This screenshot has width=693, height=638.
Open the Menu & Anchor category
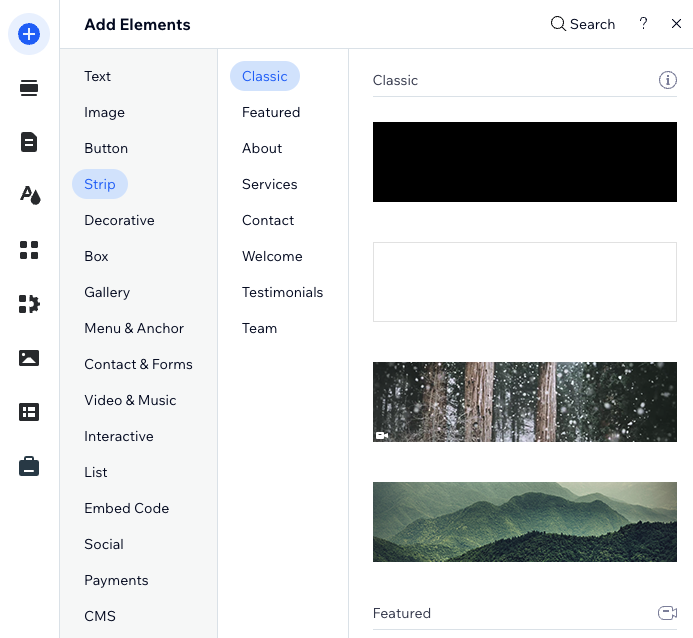point(134,328)
